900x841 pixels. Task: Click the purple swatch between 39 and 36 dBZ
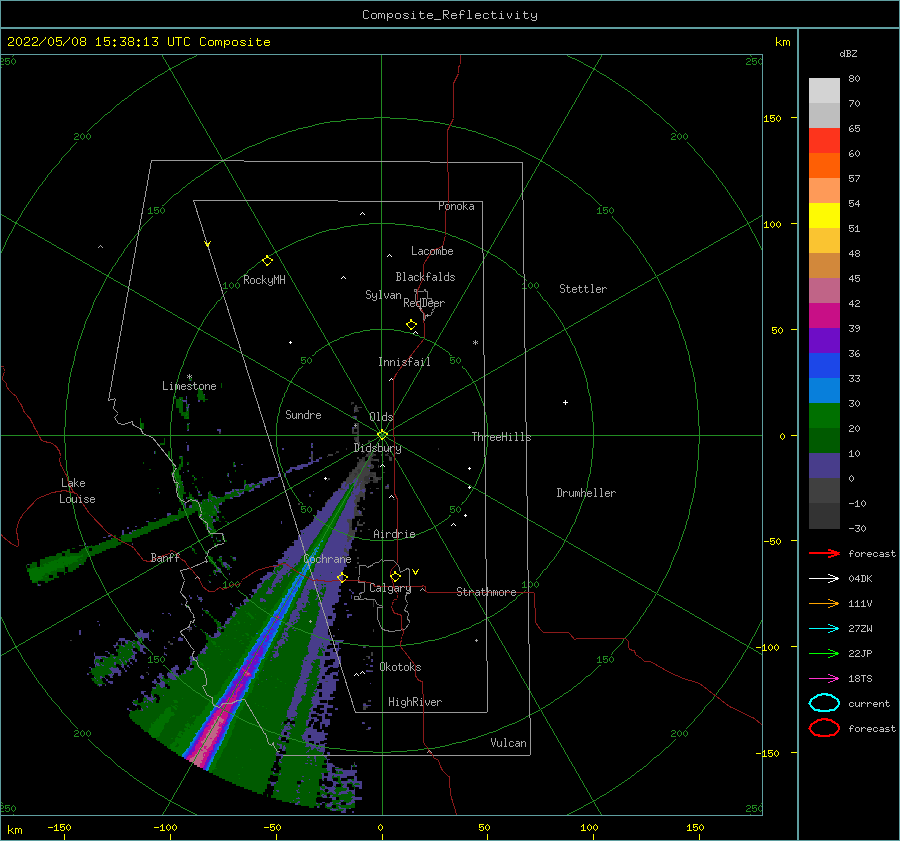[x=824, y=340]
